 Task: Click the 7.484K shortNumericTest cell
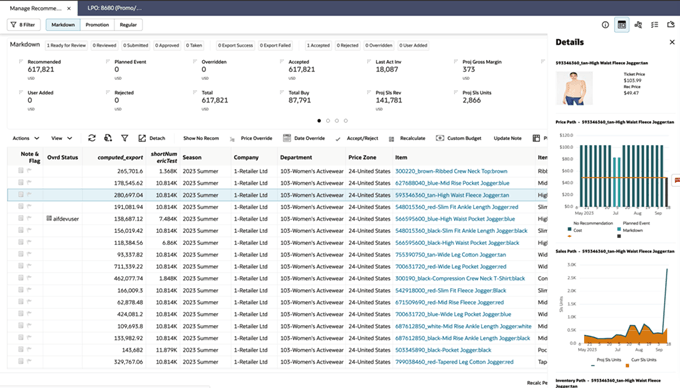(x=162, y=219)
